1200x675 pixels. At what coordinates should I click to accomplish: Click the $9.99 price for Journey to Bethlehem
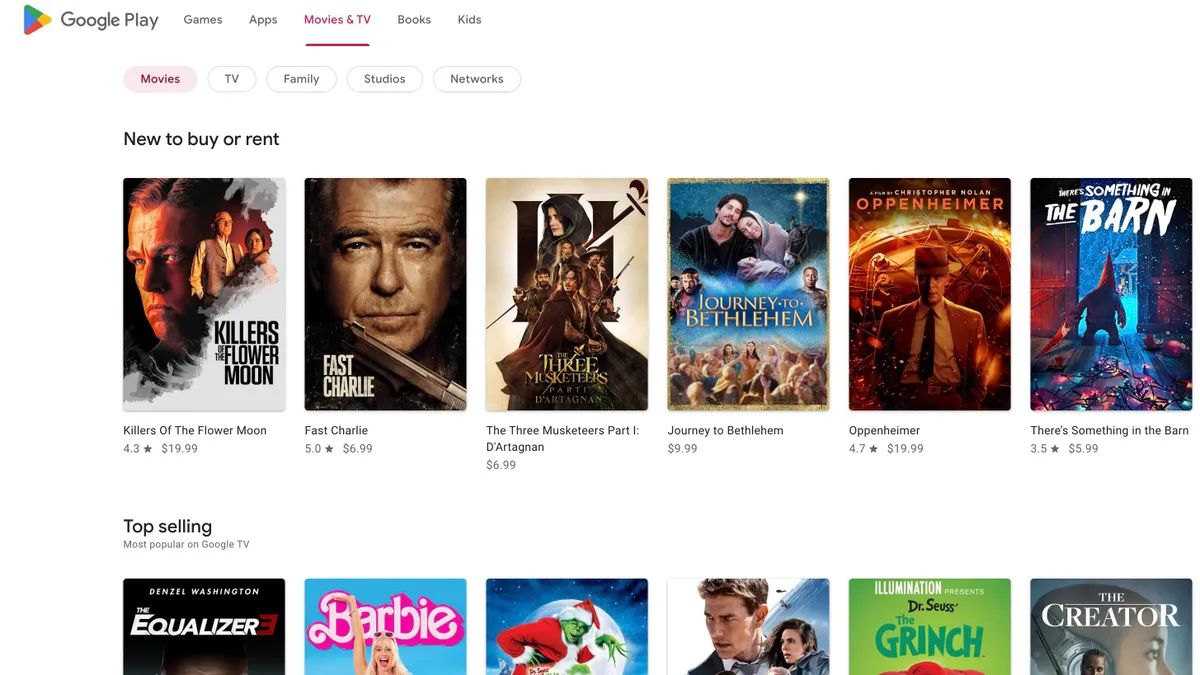point(683,449)
